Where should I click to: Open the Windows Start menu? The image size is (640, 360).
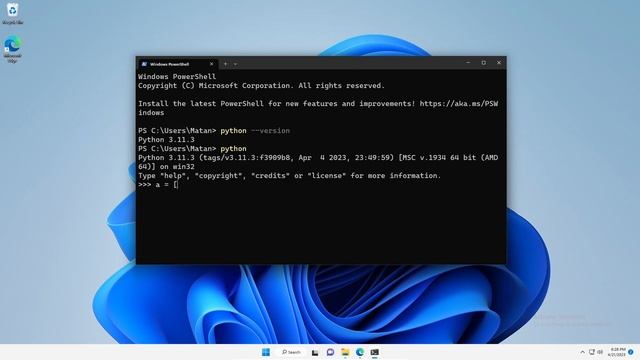pyautogui.click(x=266, y=352)
